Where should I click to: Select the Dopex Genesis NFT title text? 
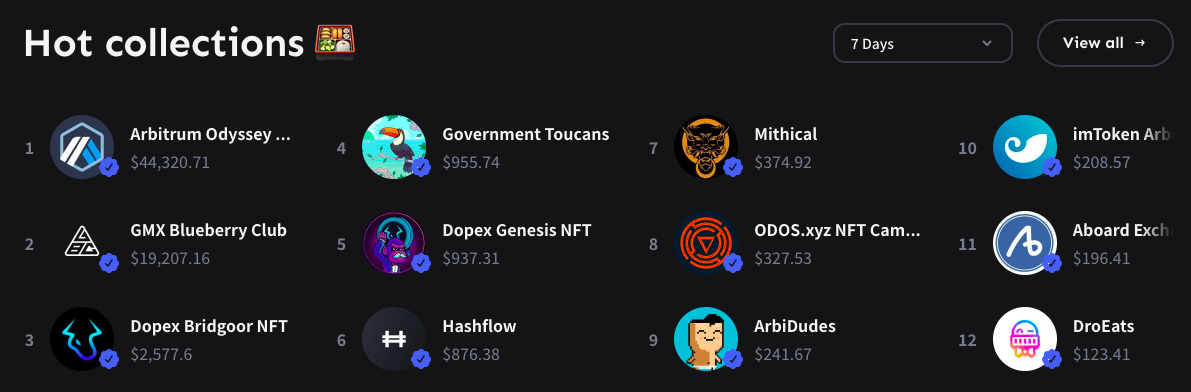[x=517, y=230]
